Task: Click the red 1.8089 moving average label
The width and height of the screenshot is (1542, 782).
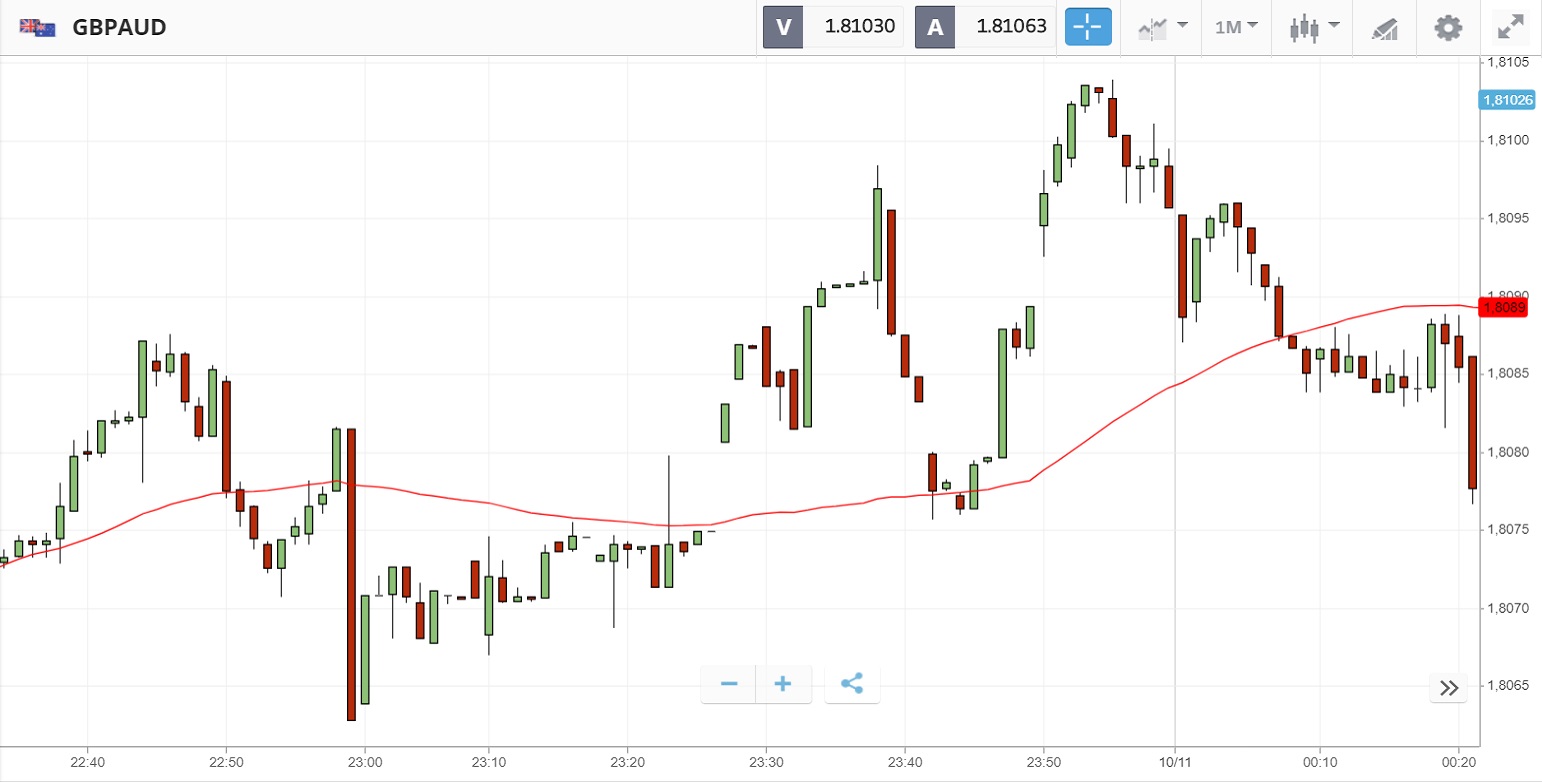Action: (x=1504, y=307)
